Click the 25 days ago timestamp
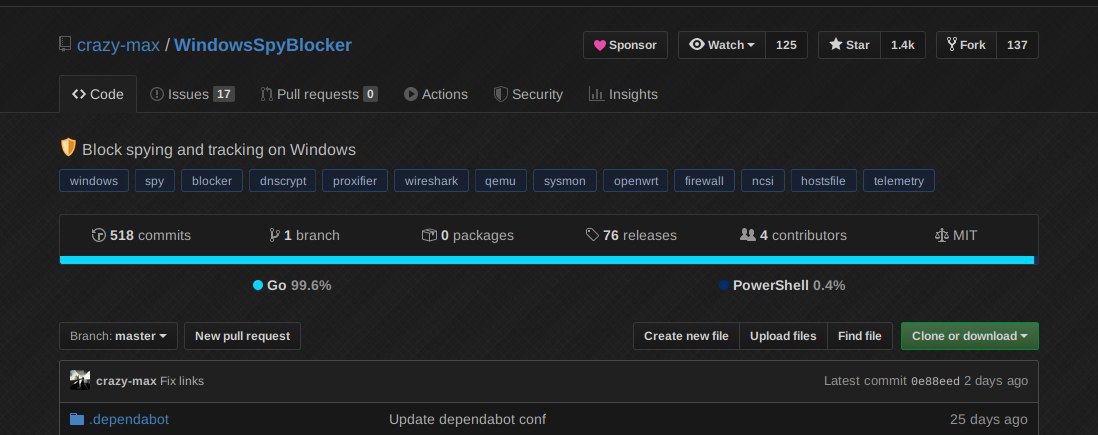 pyautogui.click(x=989, y=419)
